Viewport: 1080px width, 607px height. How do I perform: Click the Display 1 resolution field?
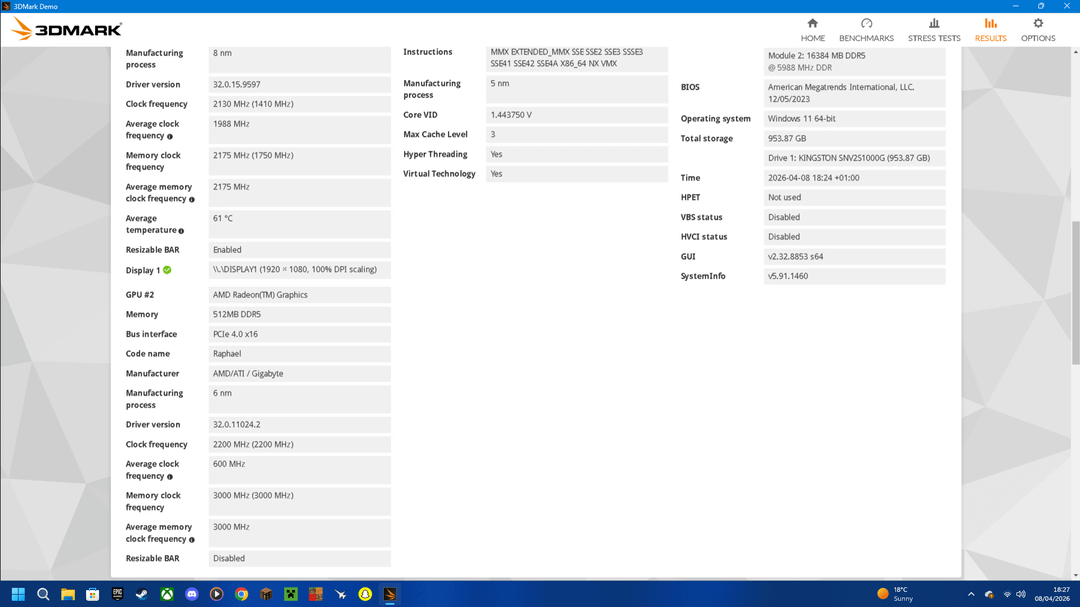tap(299, 270)
